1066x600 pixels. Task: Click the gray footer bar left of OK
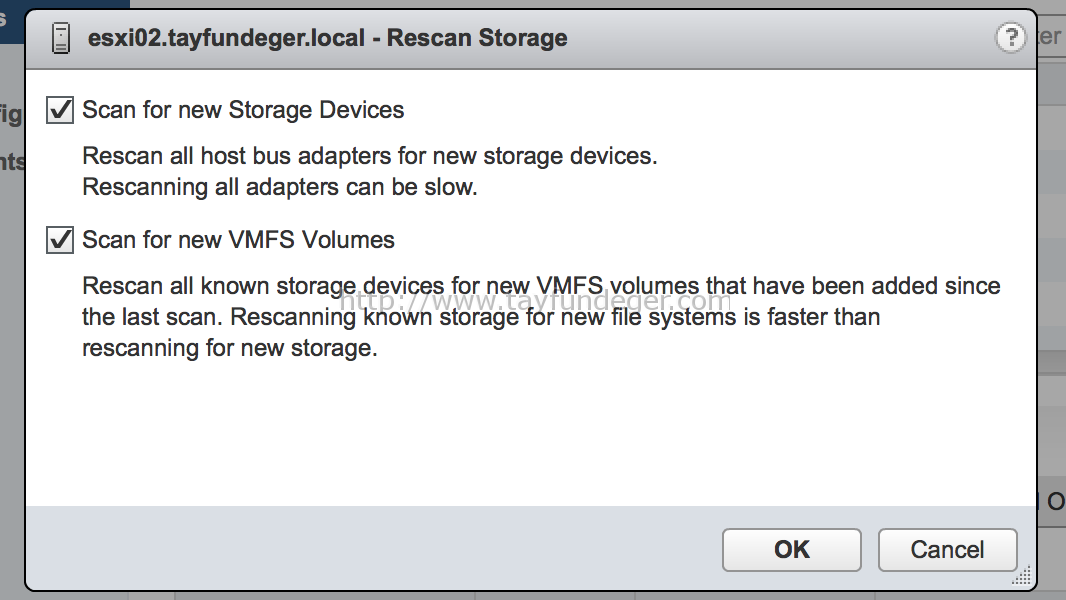tap(374, 548)
